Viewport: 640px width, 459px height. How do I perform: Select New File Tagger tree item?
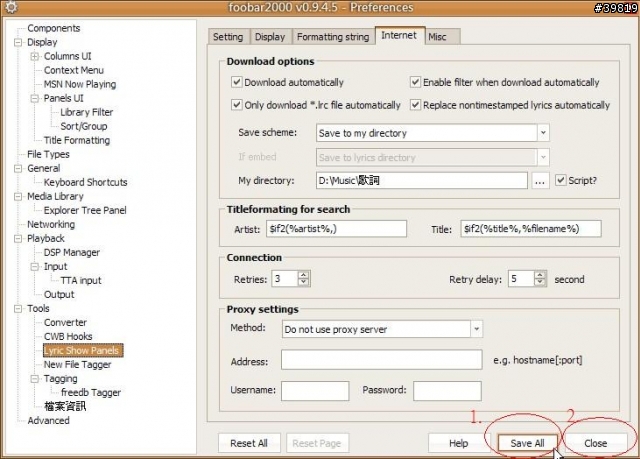(x=78, y=365)
